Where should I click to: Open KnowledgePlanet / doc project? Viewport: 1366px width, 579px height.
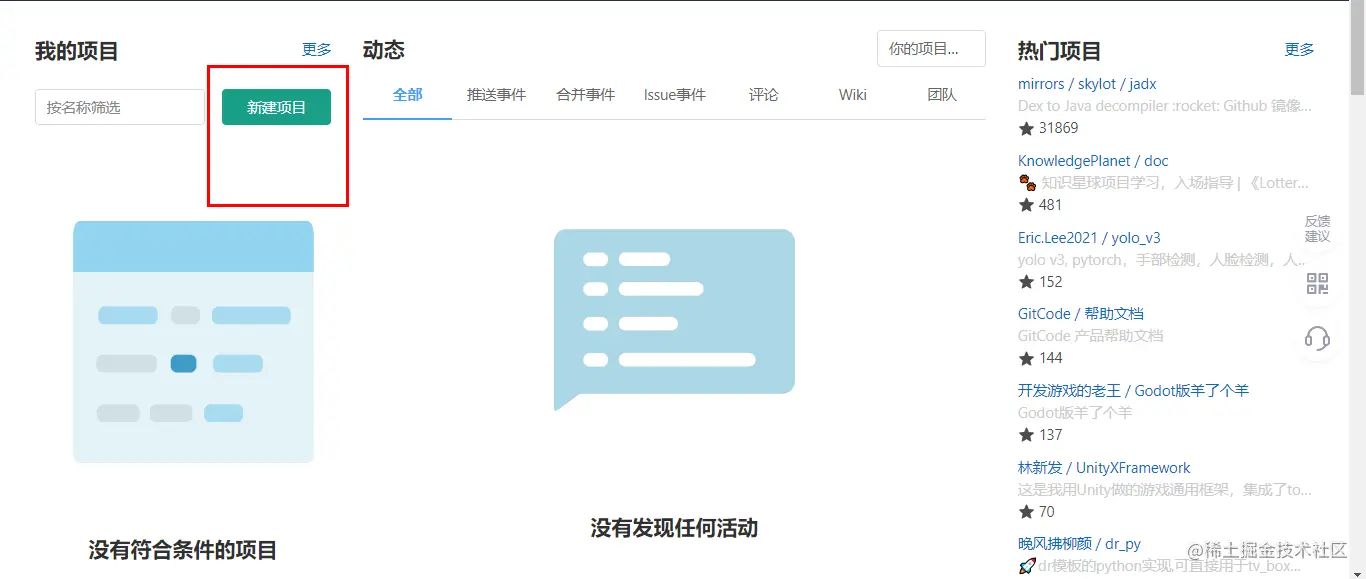(x=1093, y=161)
